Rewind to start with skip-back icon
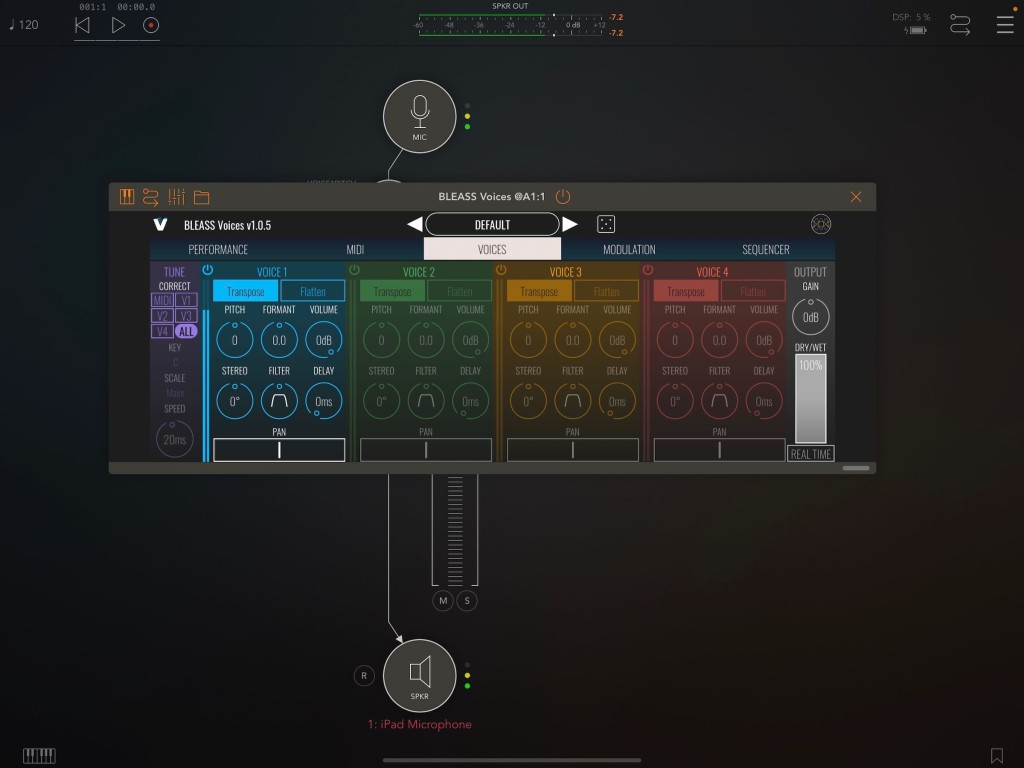The image size is (1024, 768). (x=83, y=25)
